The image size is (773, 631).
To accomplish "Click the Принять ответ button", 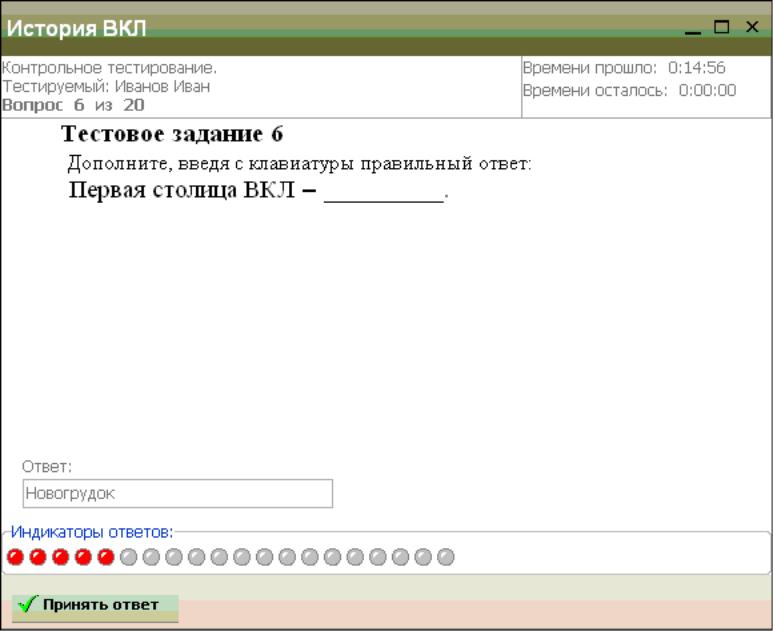I will click(x=95, y=608).
